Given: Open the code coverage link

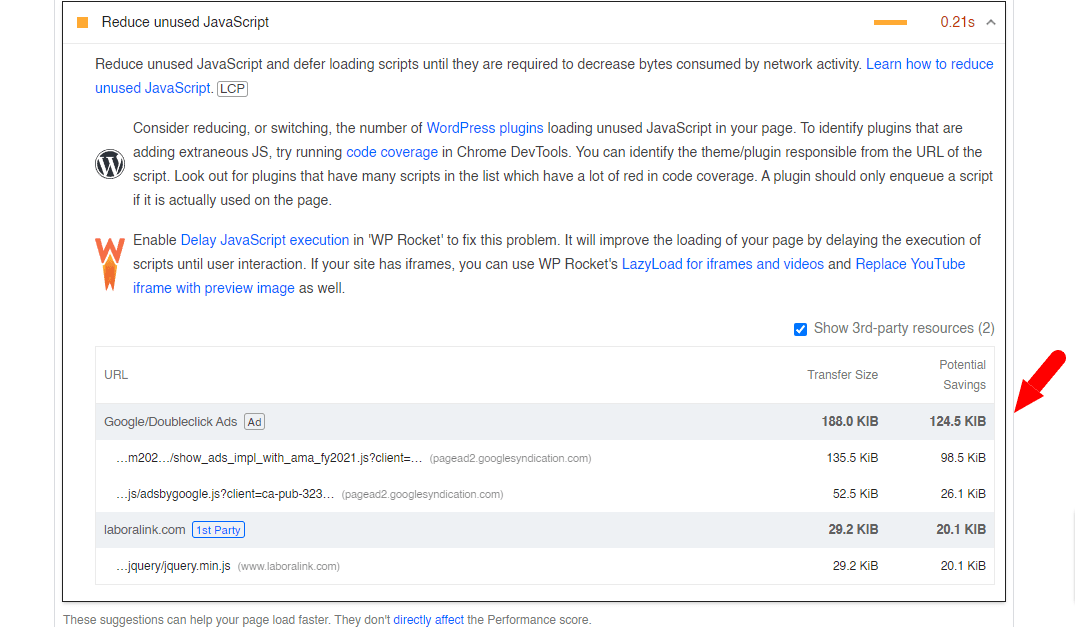Looking at the screenshot, I should click(391, 152).
